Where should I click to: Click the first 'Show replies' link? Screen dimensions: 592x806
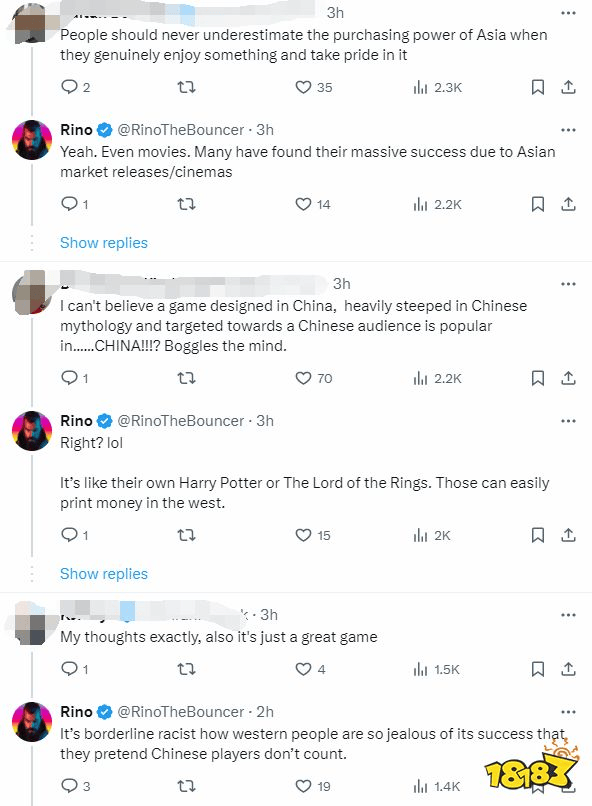pos(104,243)
